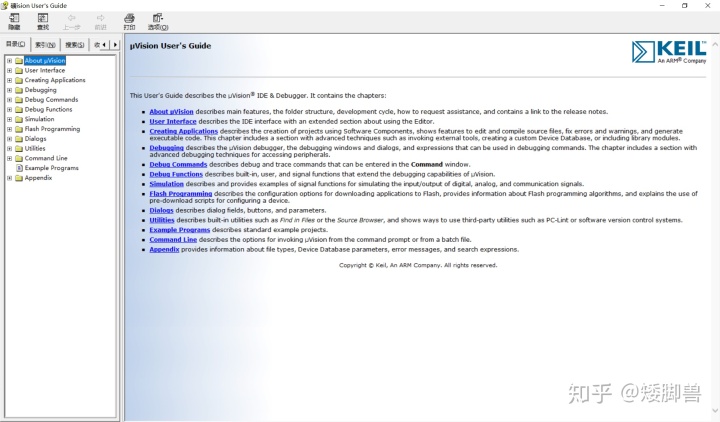Select Dialogs in the contents tree
Viewport: 720px width, 422px height.
(35, 139)
